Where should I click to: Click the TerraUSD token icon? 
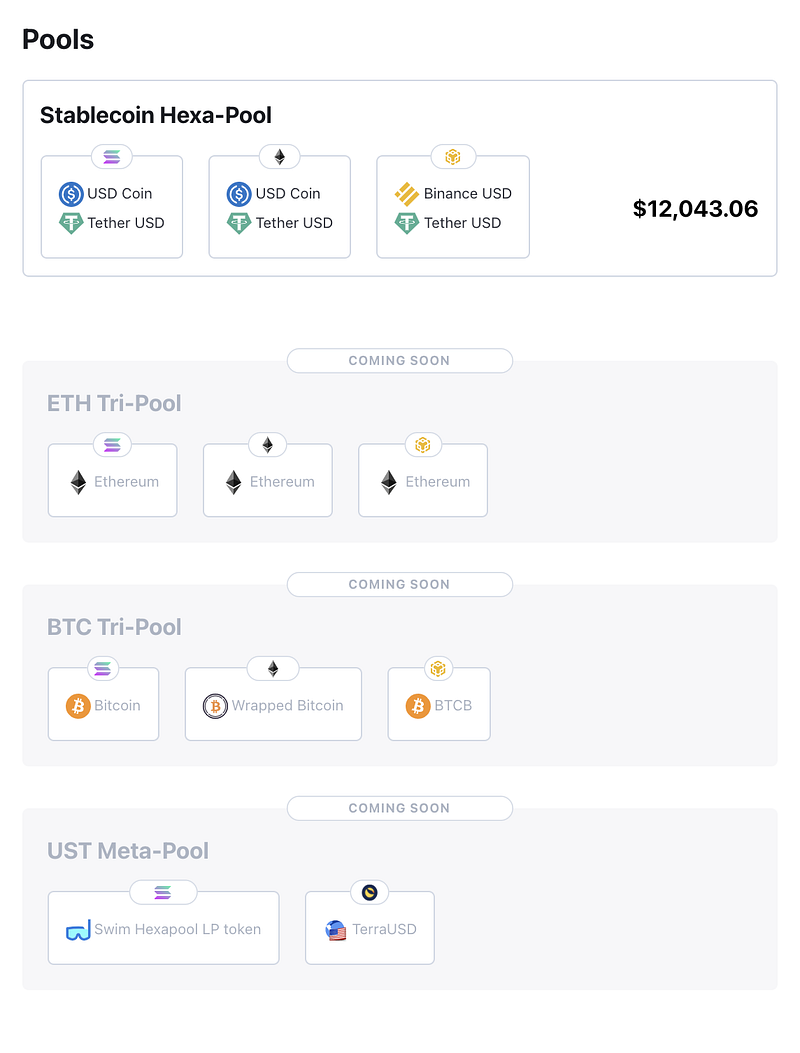336,930
